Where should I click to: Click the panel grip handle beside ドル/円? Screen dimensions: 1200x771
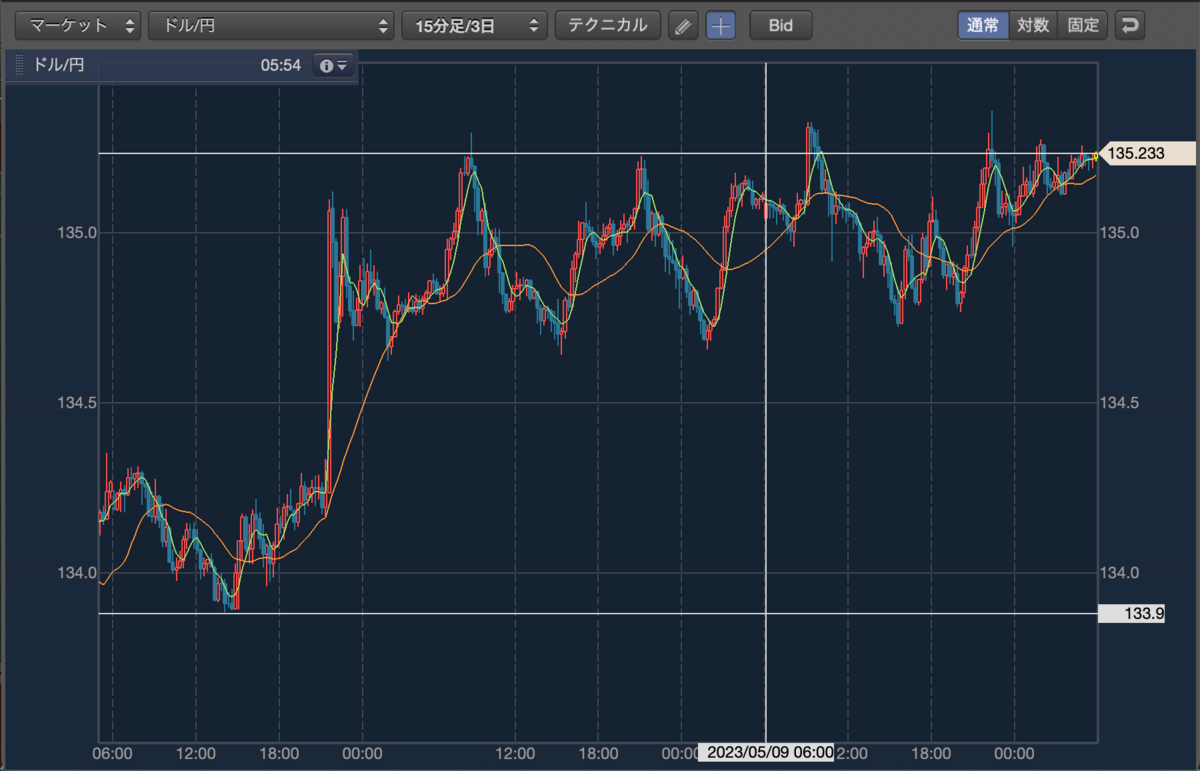(x=19, y=66)
